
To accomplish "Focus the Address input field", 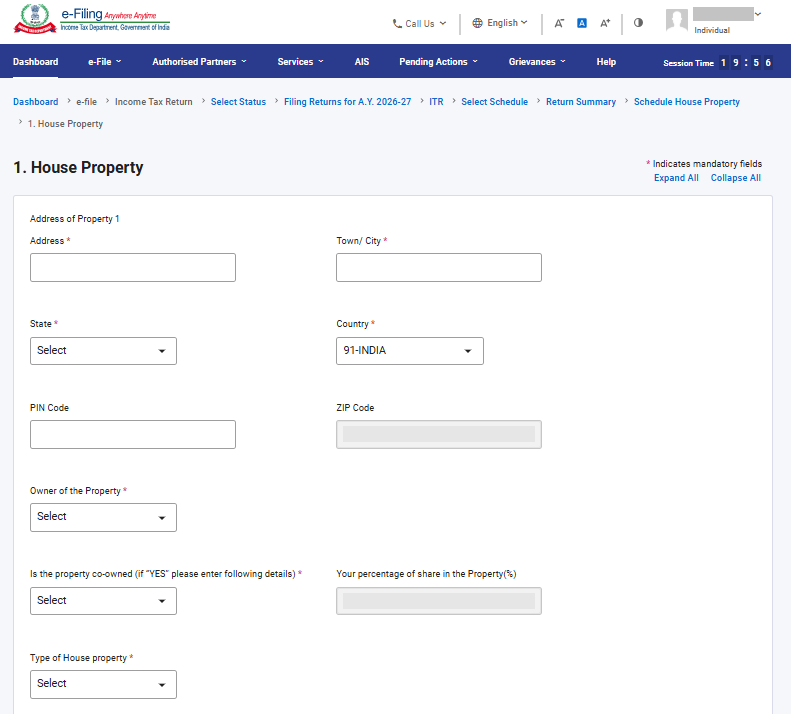I will click(x=133, y=267).
